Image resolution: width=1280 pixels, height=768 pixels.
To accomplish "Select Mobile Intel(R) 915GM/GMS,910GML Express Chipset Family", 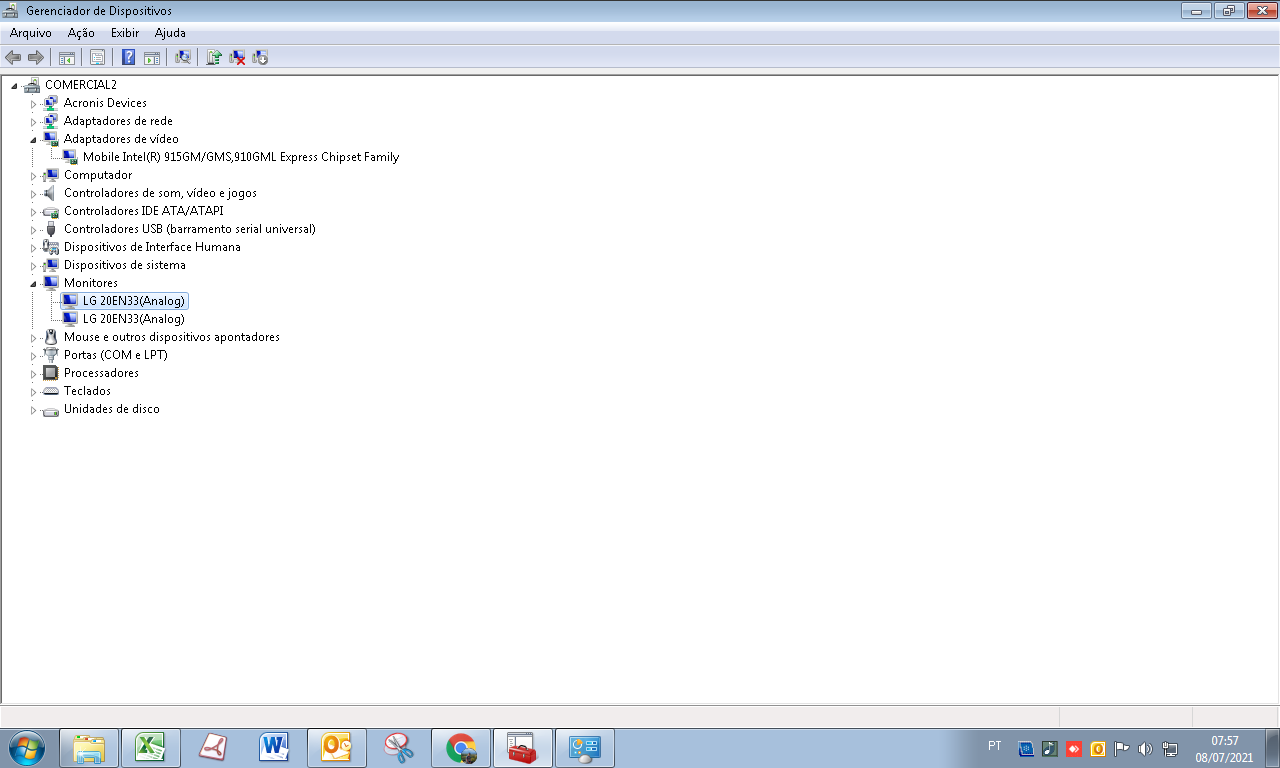I will (241, 157).
